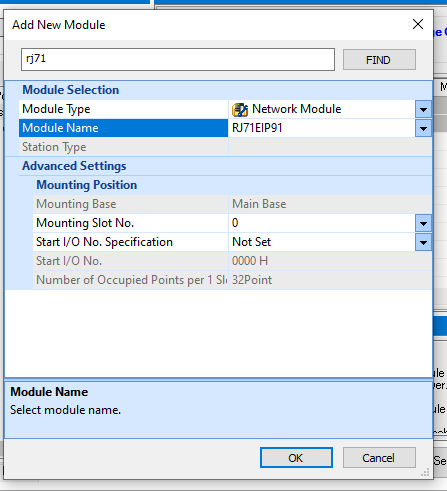Image resolution: width=447 pixels, height=491 pixels.
Task: Collapse the Module Selection section header
Action: point(70,90)
